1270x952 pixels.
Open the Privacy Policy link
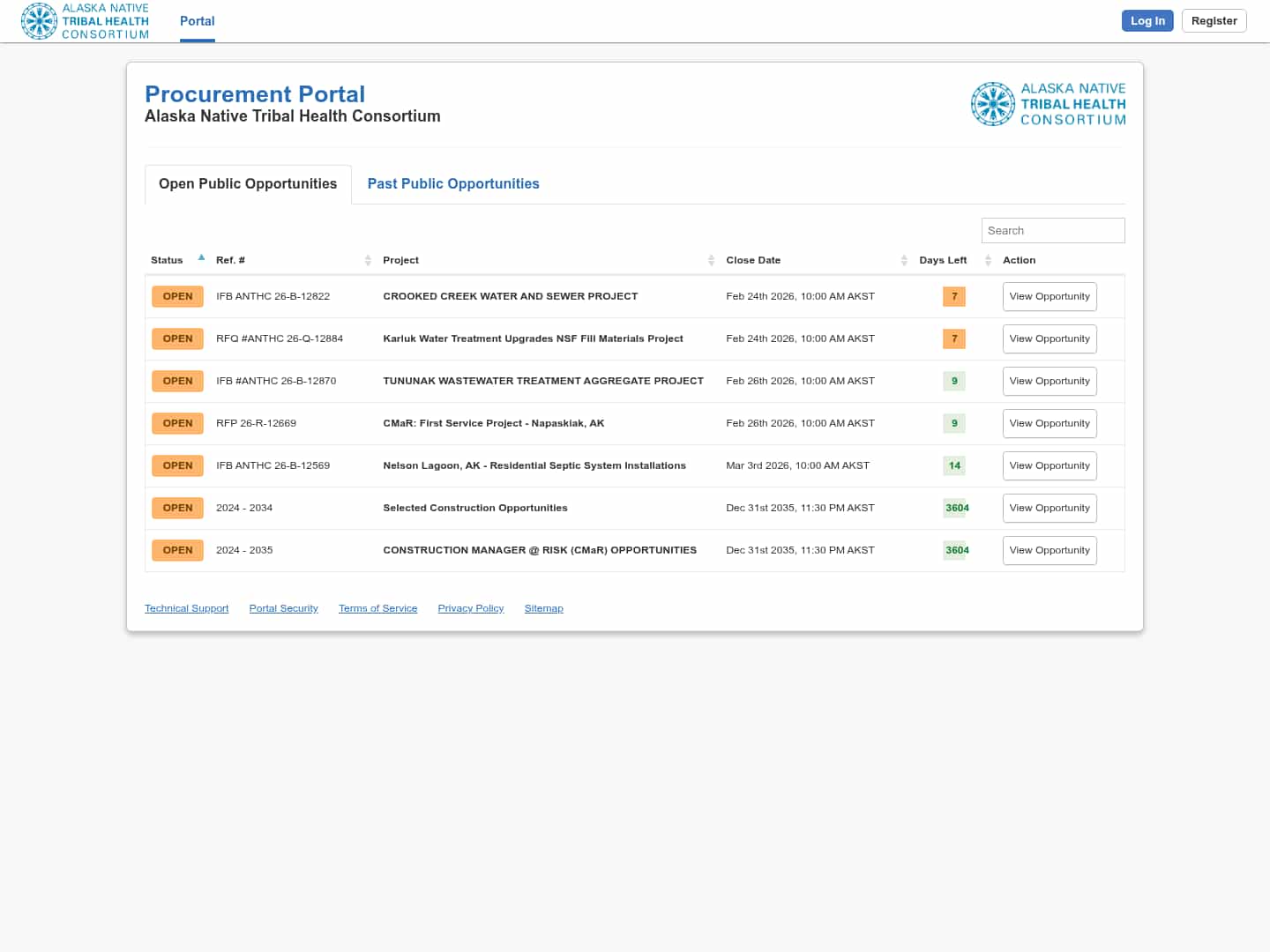tap(470, 608)
